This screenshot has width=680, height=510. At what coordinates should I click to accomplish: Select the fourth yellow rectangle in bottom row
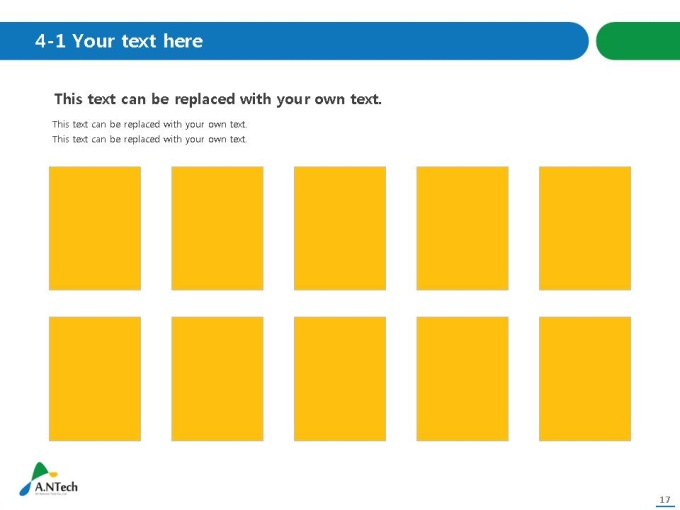coord(462,379)
